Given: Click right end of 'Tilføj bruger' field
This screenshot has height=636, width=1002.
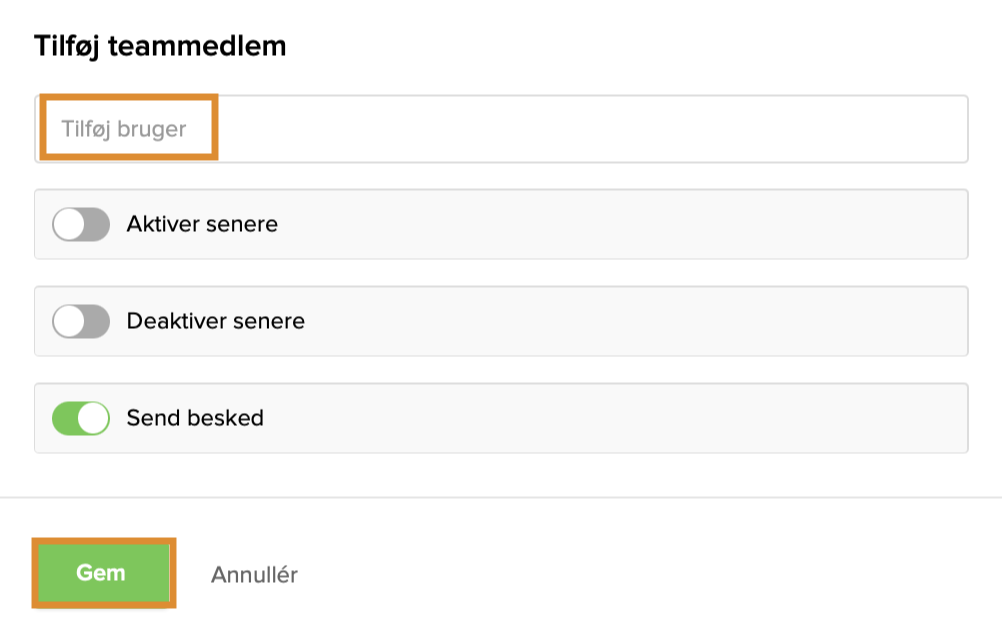Looking at the screenshot, I should (x=930, y=129).
